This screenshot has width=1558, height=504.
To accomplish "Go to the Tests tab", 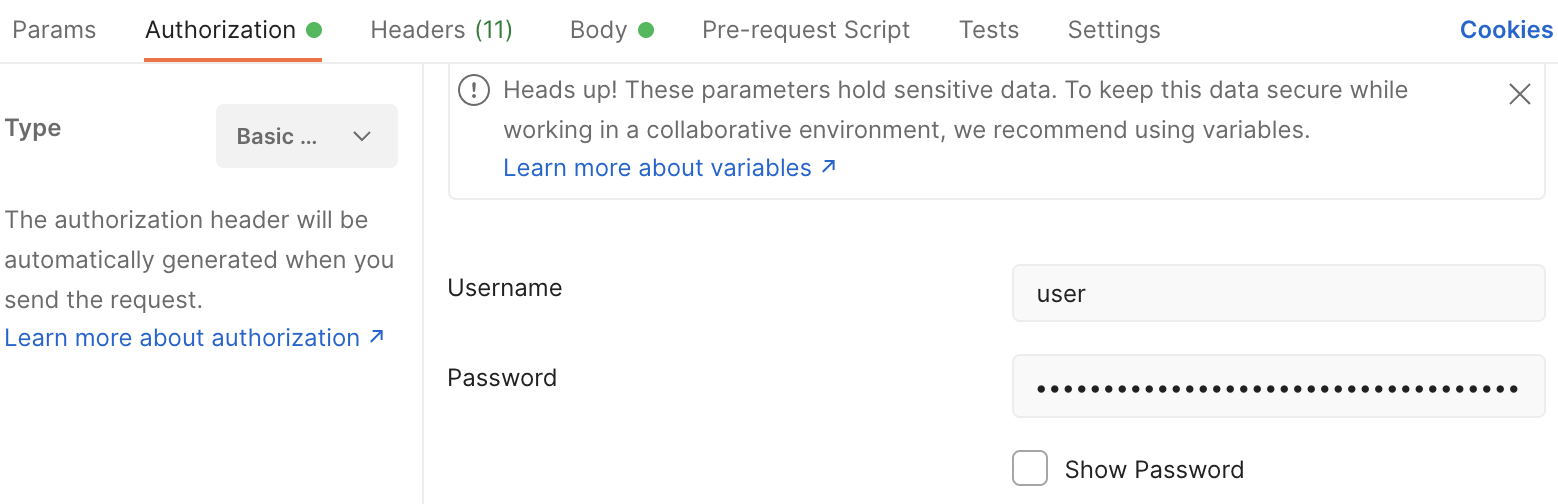I will 988,30.
